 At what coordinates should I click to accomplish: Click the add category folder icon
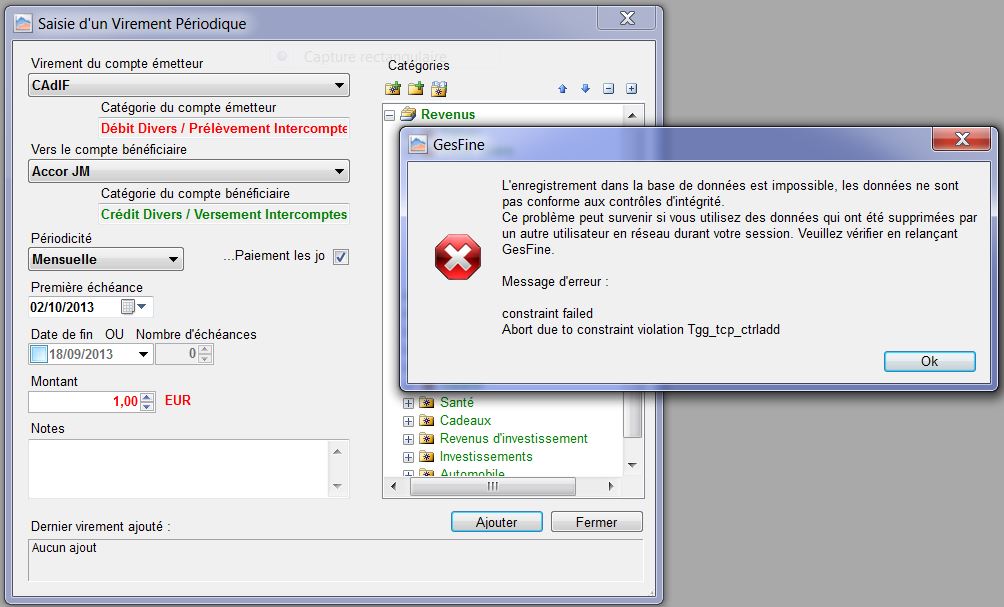coord(393,89)
